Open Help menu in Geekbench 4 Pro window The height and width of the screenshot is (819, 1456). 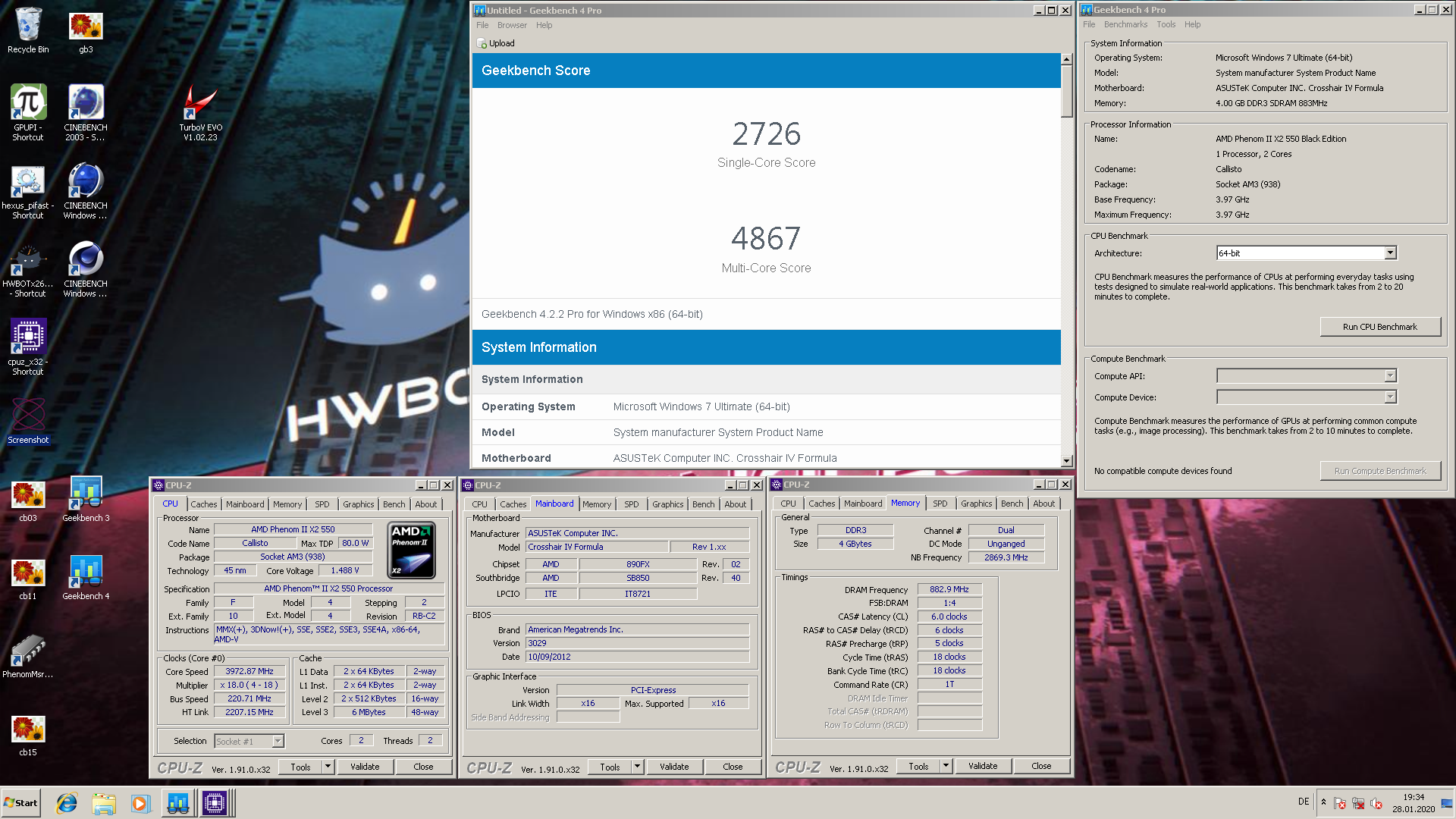coord(1193,24)
